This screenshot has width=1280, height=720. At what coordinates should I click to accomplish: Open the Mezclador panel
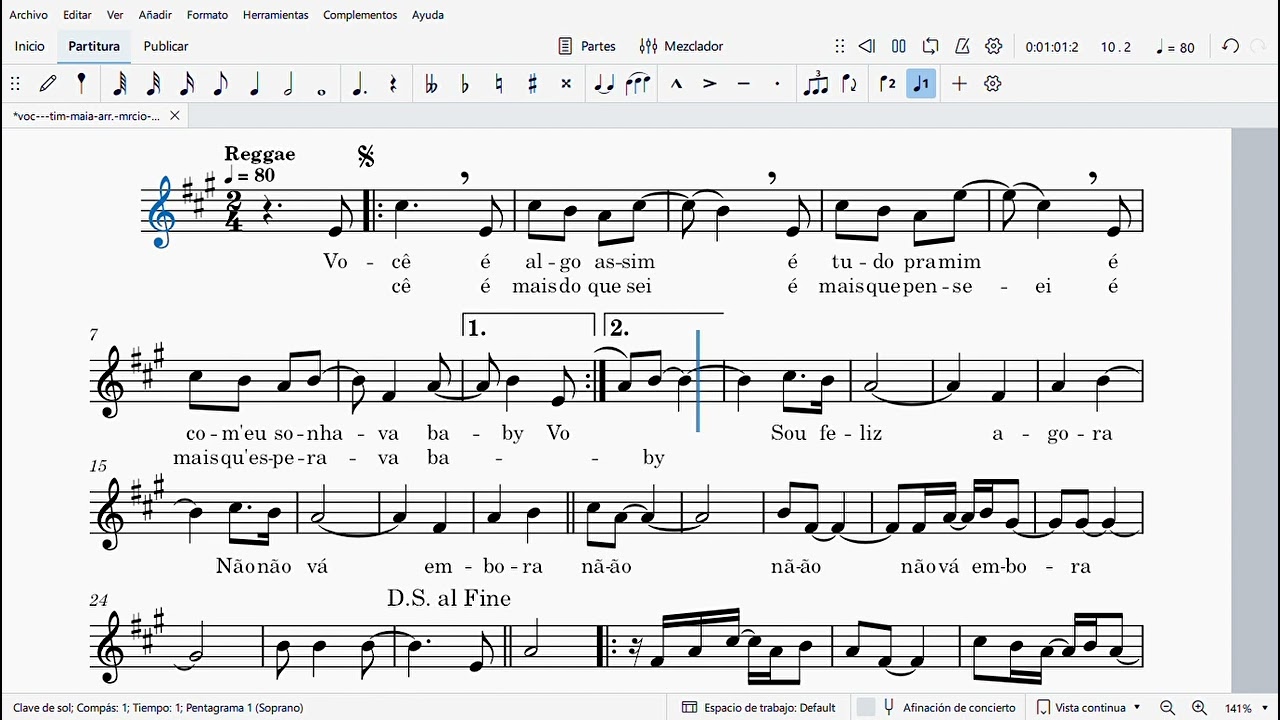[x=682, y=46]
